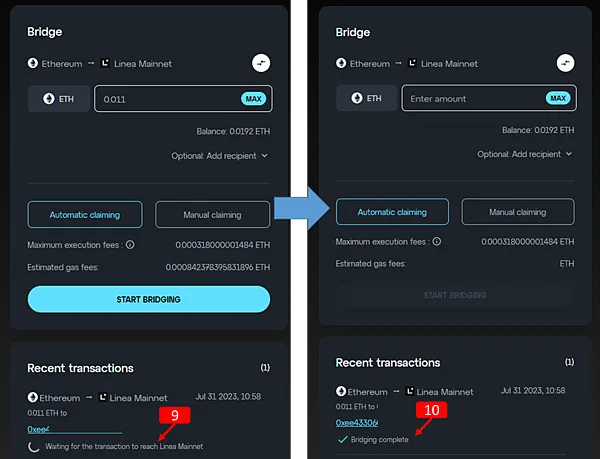Click left 0.000318000001484 ETH fee value
This screenshot has height=459, width=600.
(x=223, y=245)
